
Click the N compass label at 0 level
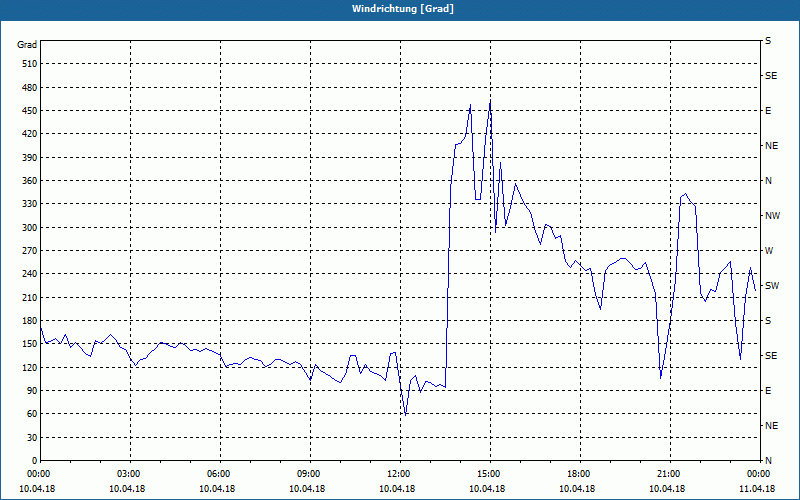(x=768, y=461)
